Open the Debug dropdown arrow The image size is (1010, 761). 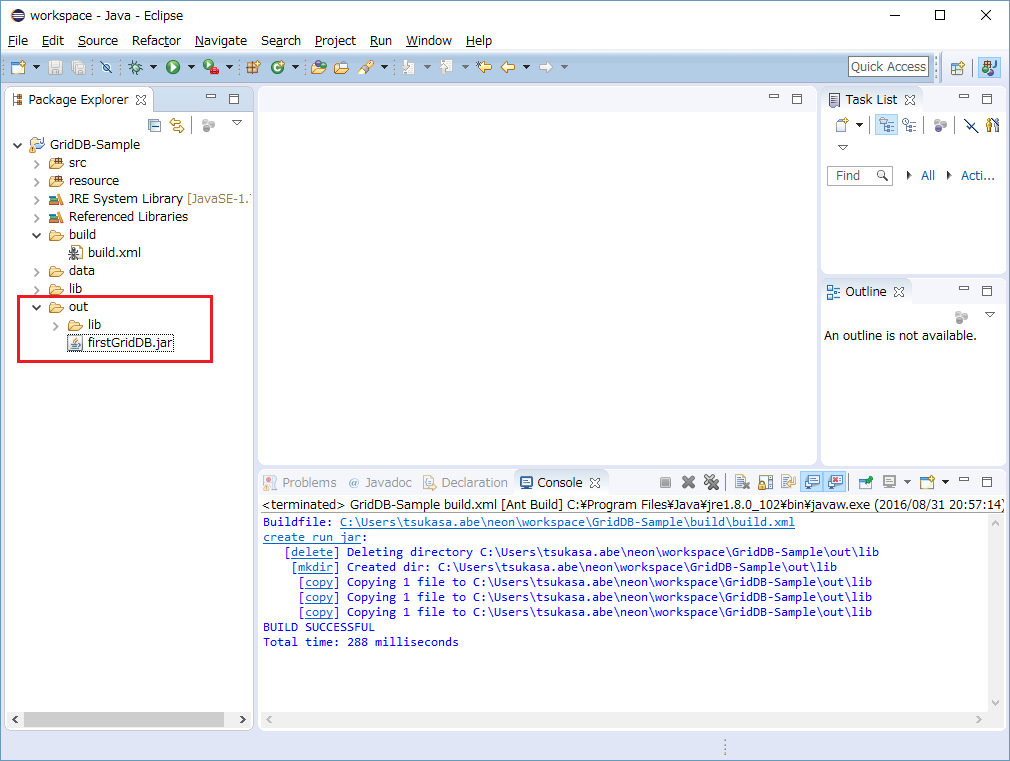pos(153,67)
